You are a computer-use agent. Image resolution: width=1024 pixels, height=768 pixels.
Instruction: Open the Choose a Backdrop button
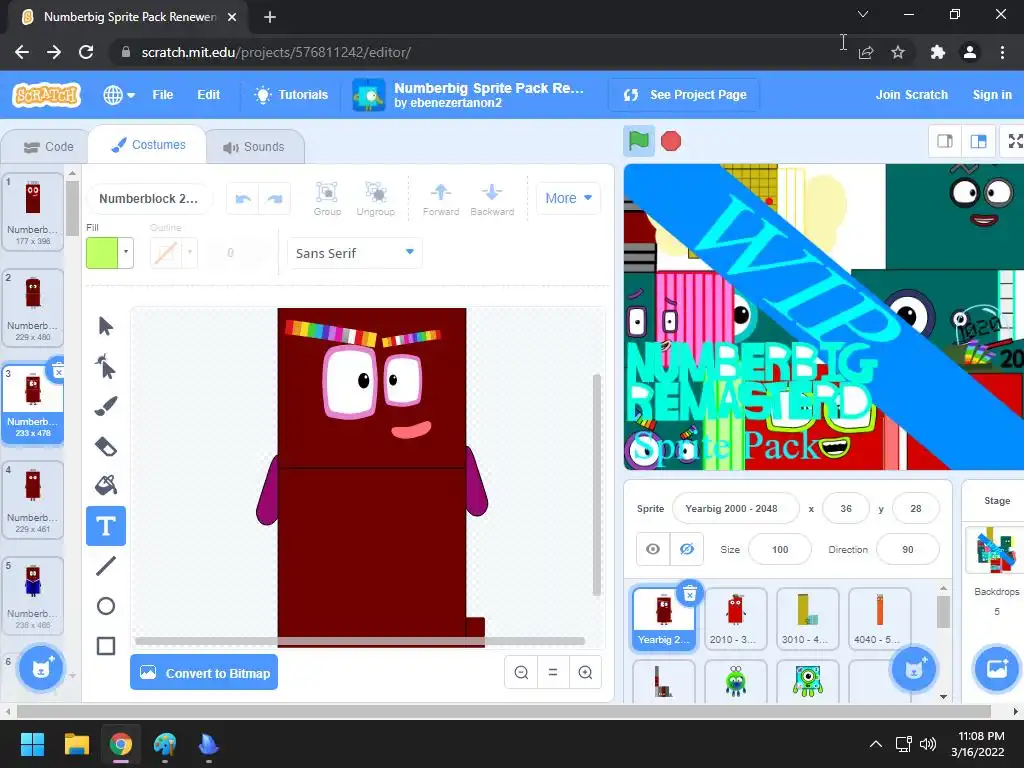[x=997, y=668]
